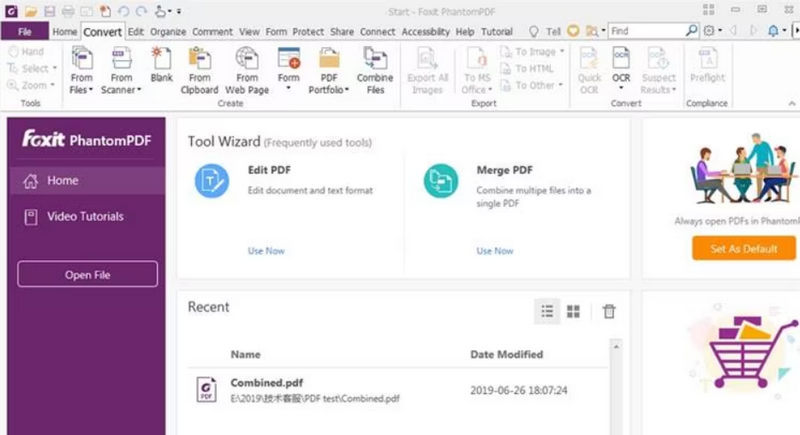Collapse the ribbon with the chevron
This screenshot has width=800, height=435.
pyautogui.click(x=792, y=104)
